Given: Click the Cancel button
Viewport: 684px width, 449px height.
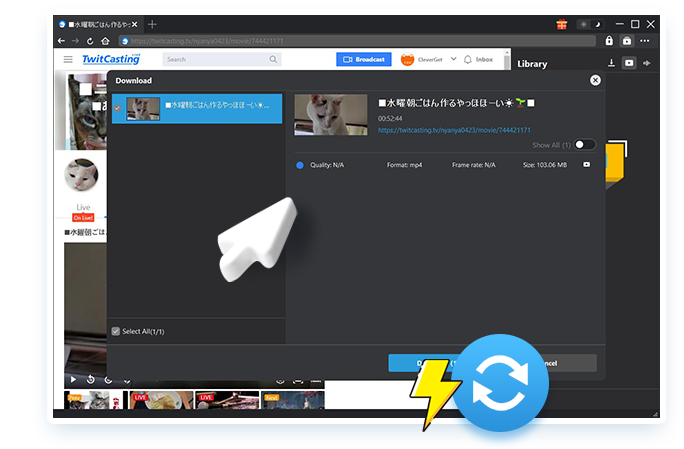Looking at the screenshot, I should point(569,363).
